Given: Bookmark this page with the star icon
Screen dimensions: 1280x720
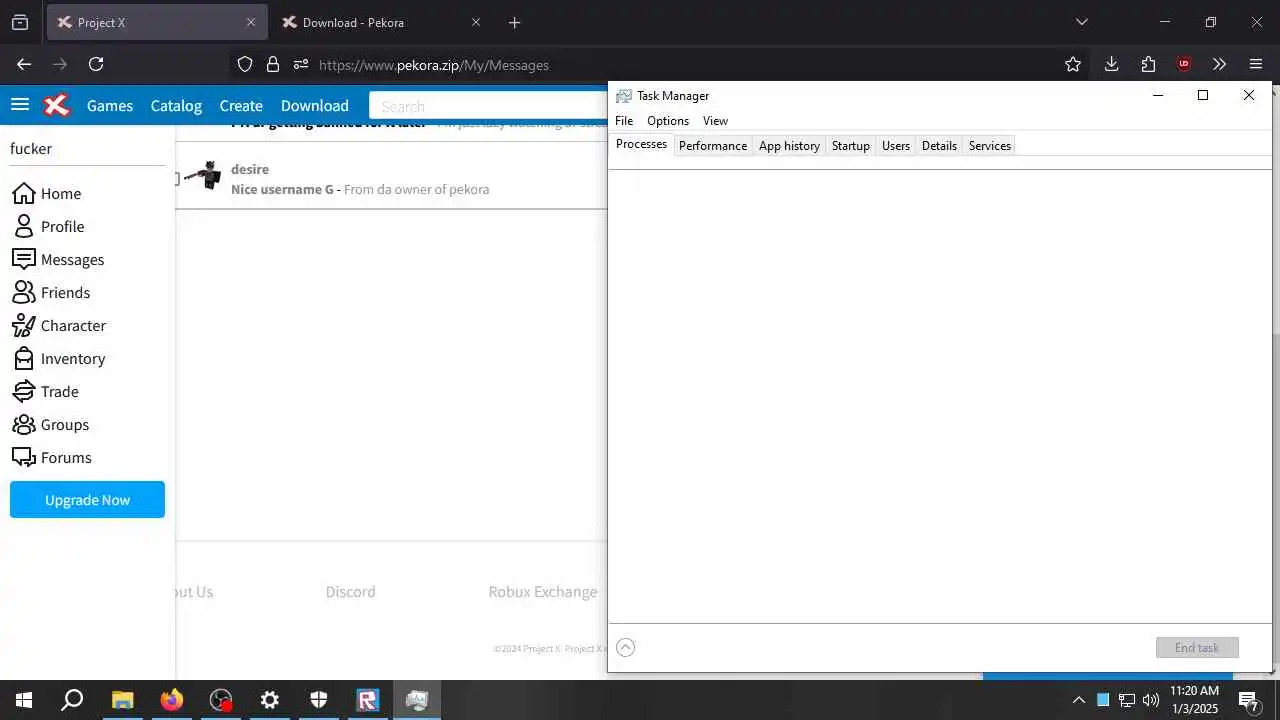Looking at the screenshot, I should pos(1073,64).
